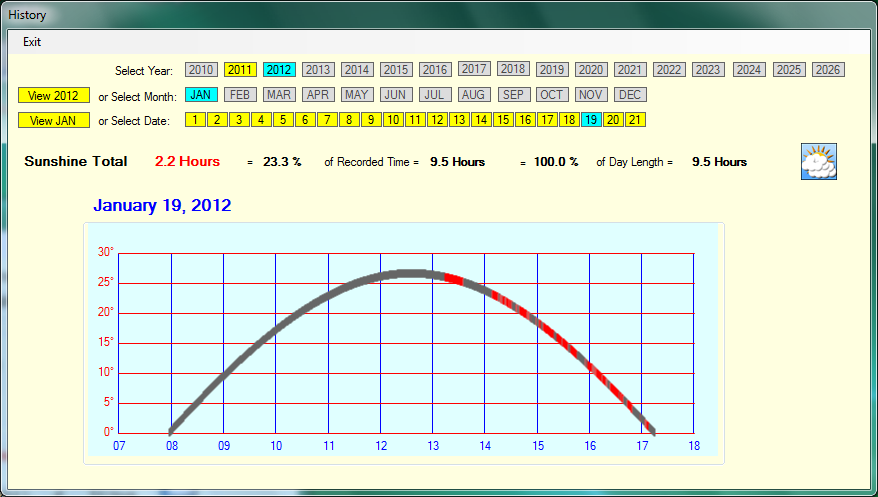Viewport: 878px width, 497px height.
Task: Select date 10
Action: coord(394,120)
